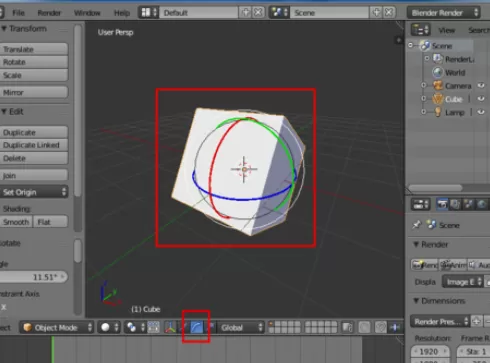Open the Global orientation dropdown

241,328
